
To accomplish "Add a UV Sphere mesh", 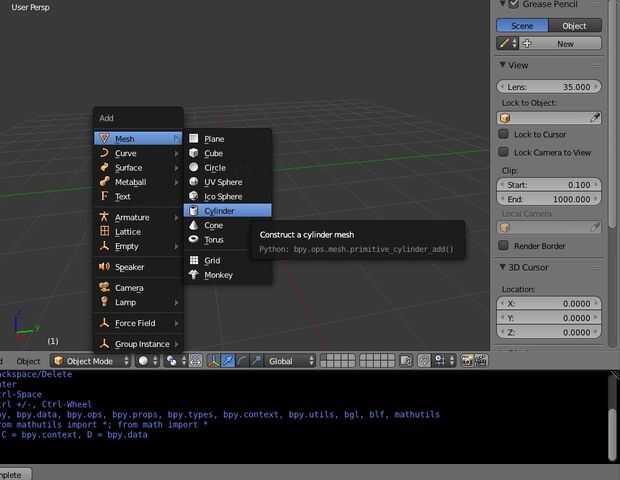I will point(228,182).
